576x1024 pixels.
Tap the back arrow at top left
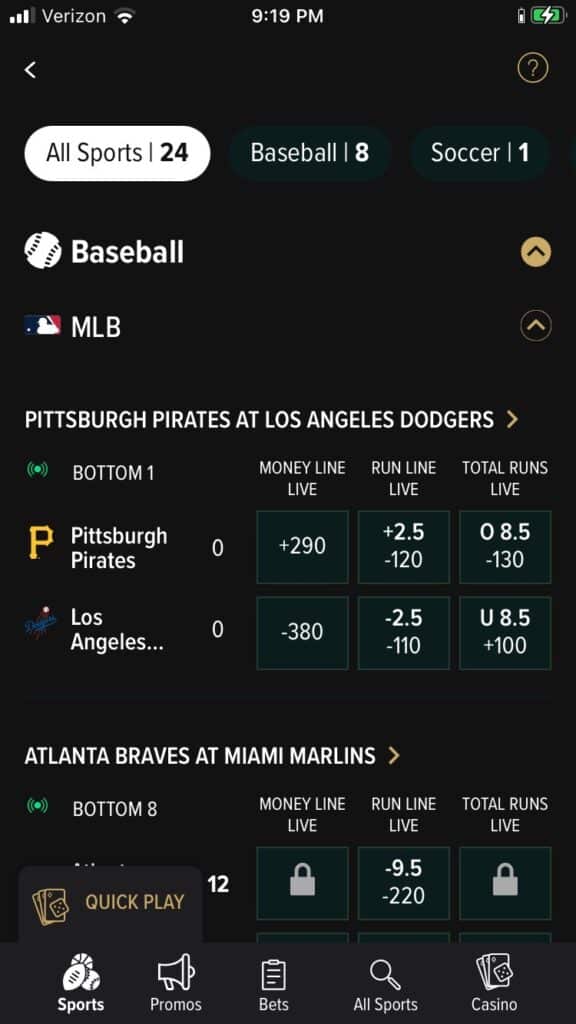coord(29,69)
